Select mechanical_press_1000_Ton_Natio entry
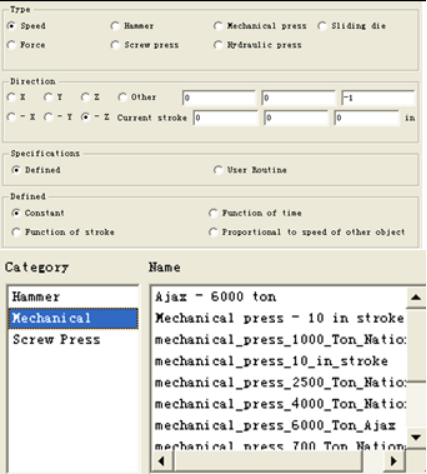The height and width of the screenshot is (474, 427). (x=279, y=340)
